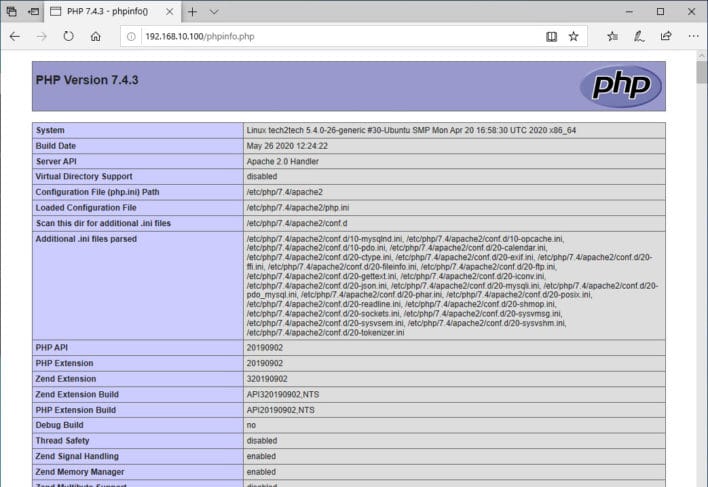Click the System row label
The height and width of the screenshot is (487, 708).
(50, 130)
